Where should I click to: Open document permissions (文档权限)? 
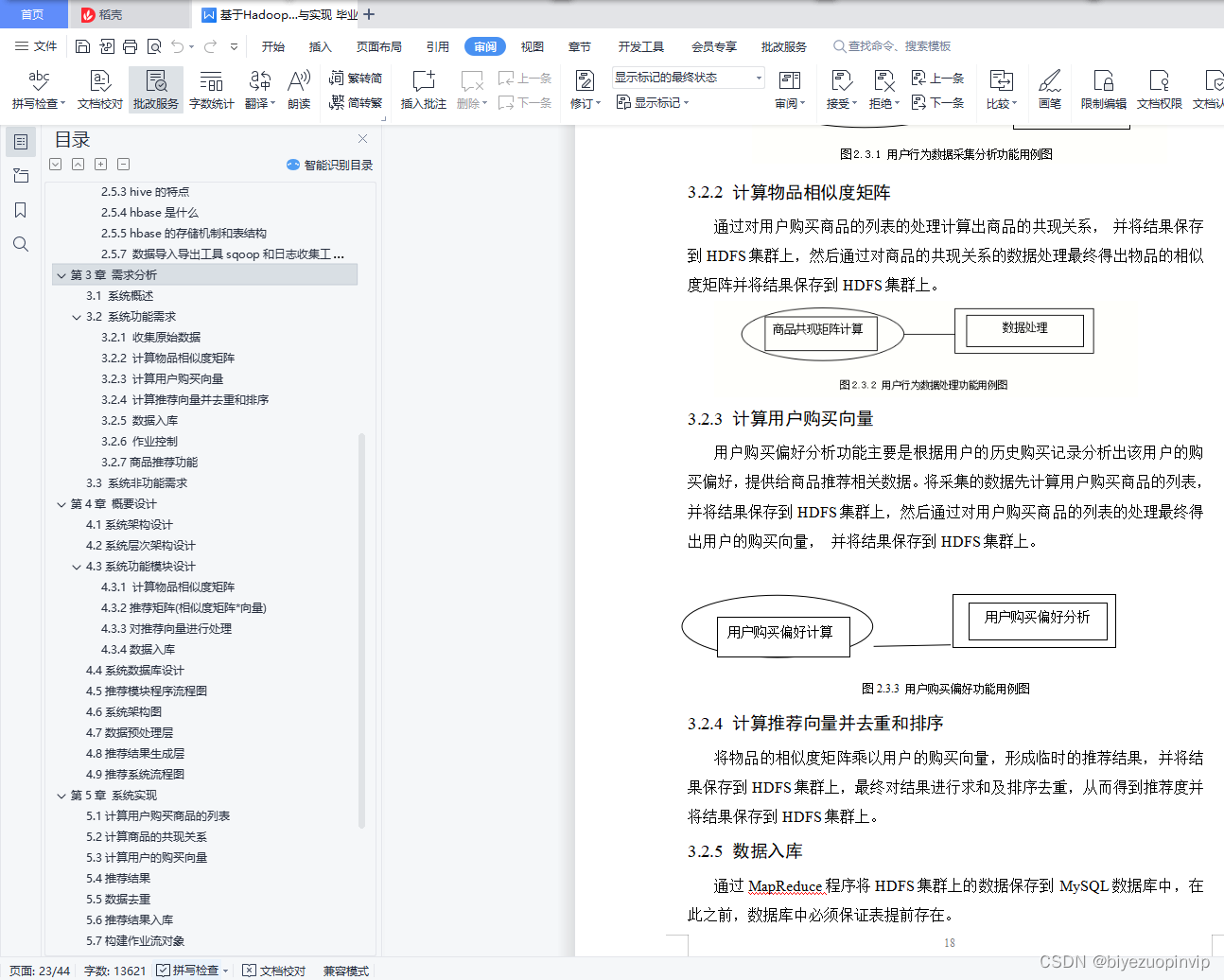point(1160,89)
